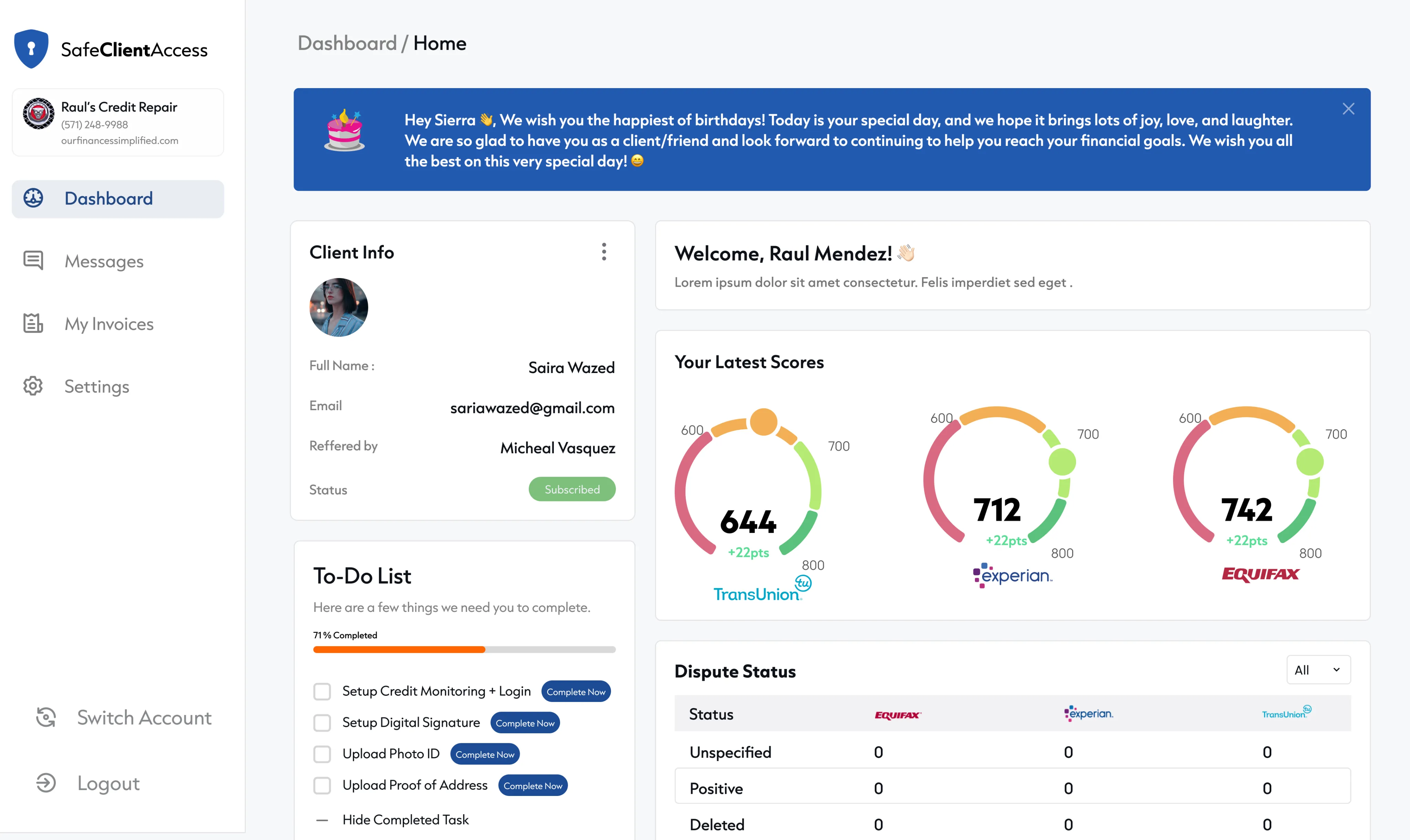Click the Subscribed status badge

pyautogui.click(x=572, y=489)
